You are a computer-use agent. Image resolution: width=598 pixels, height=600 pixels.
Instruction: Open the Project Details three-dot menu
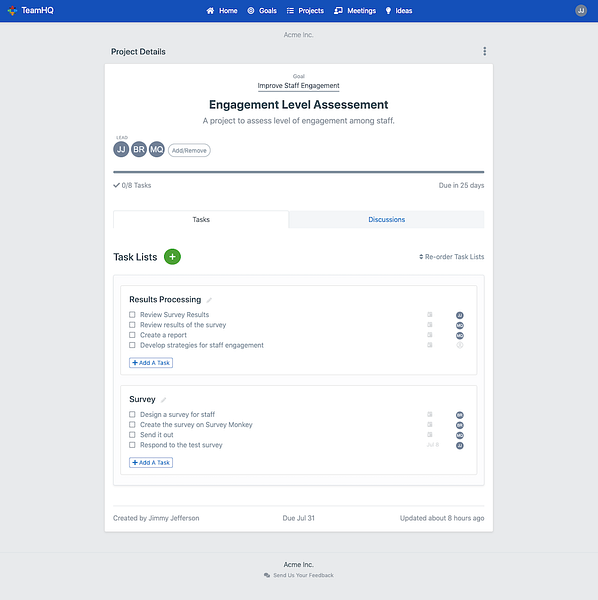point(484,51)
